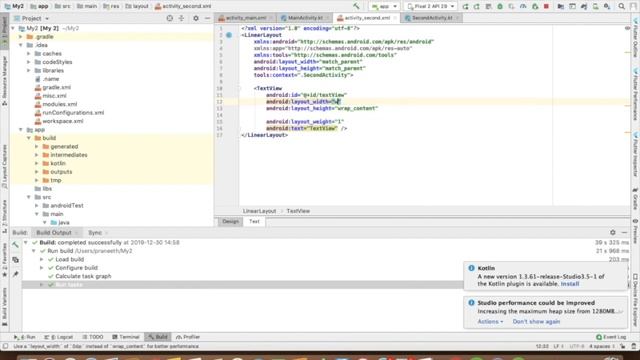
Task: Open the TODO tool window button
Action: pos(92,337)
